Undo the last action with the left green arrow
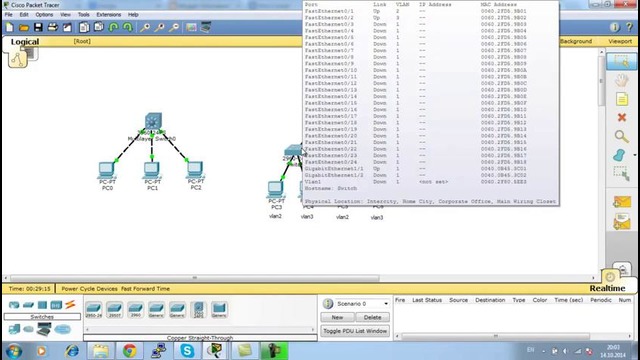The image size is (640, 360). click(x=113, y=27)
